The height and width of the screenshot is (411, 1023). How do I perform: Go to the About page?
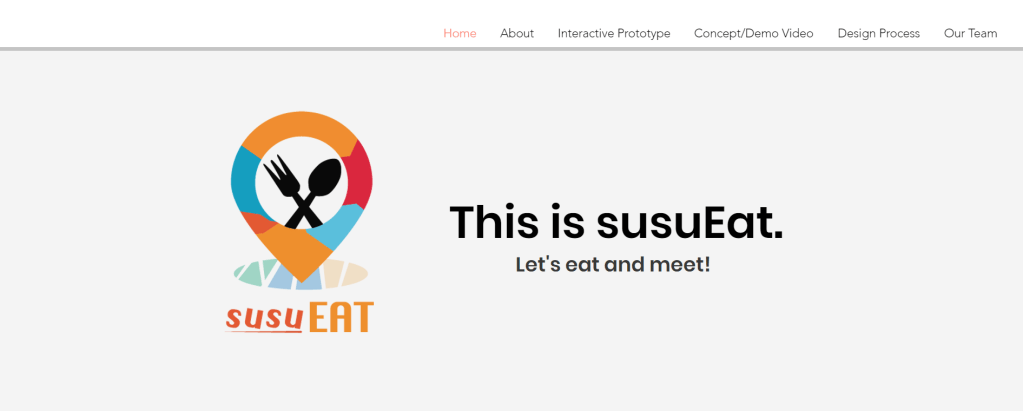(517, 33)
